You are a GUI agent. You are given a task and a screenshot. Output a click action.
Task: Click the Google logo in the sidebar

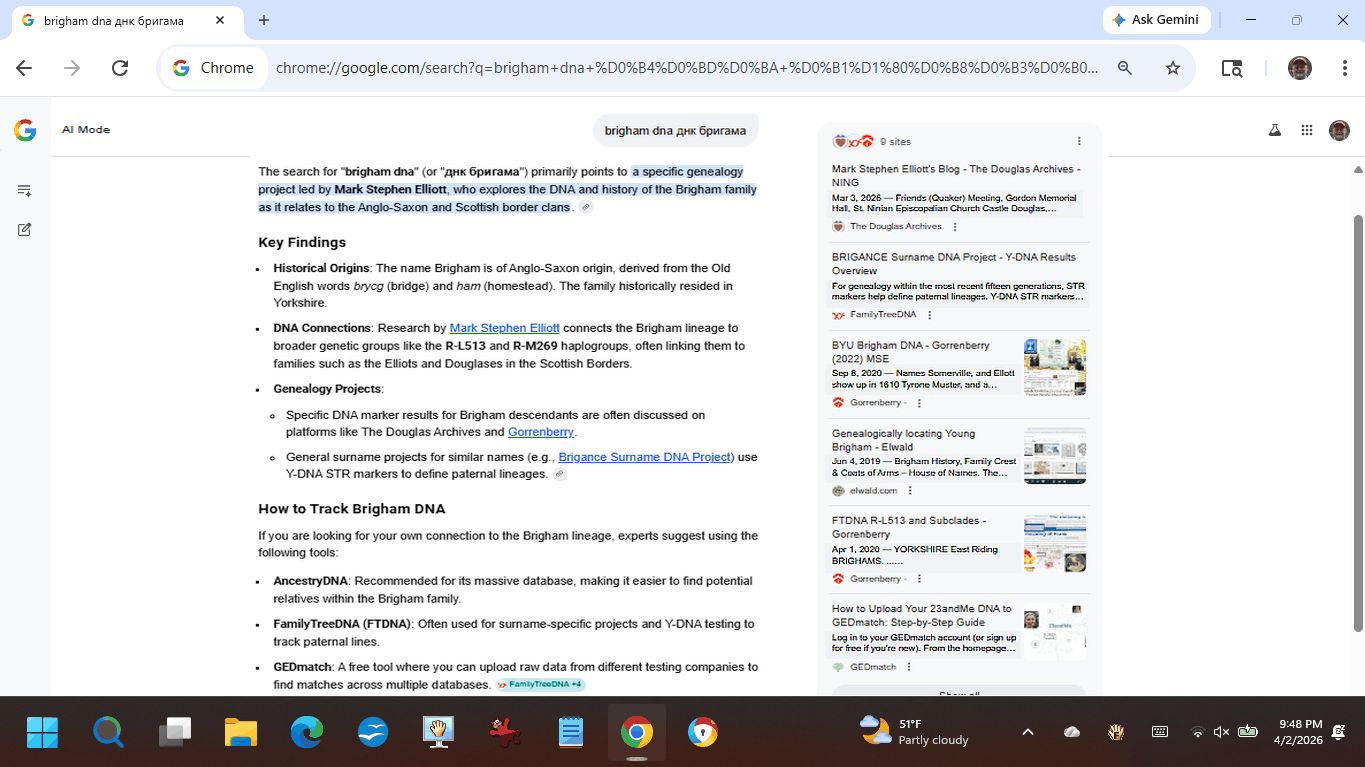[25, 130]
